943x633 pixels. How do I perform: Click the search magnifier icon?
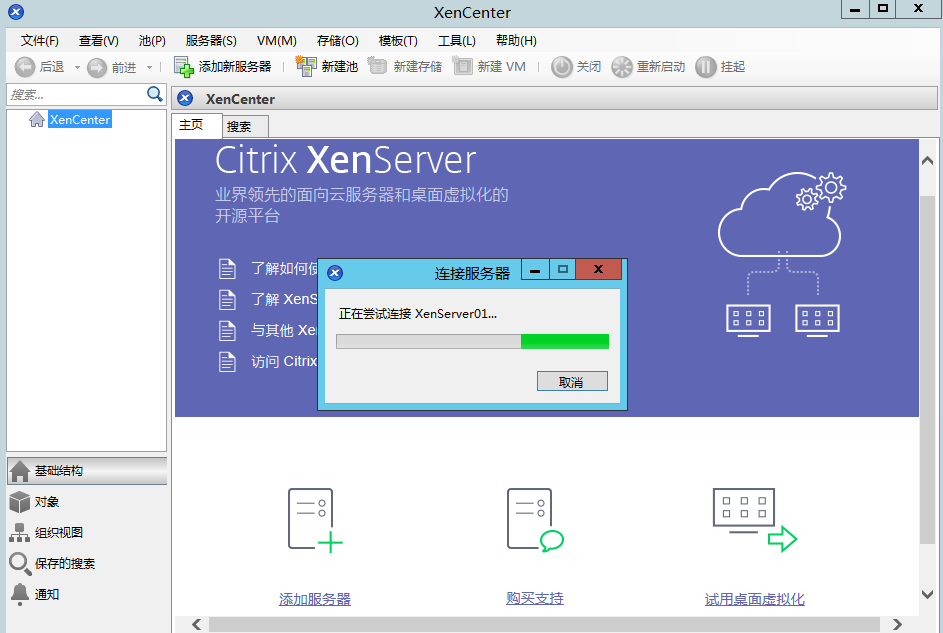[155, 94]
